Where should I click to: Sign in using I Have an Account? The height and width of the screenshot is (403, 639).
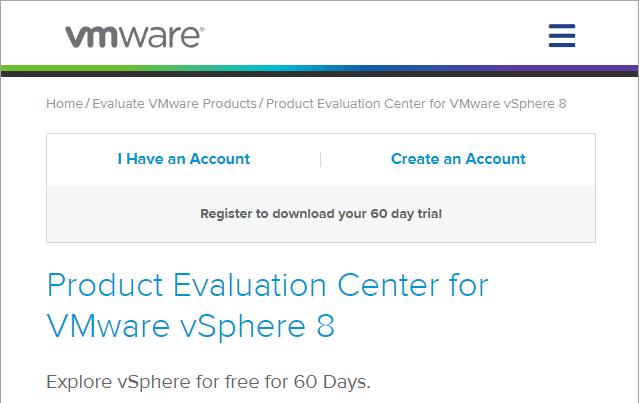click(184, 159)
